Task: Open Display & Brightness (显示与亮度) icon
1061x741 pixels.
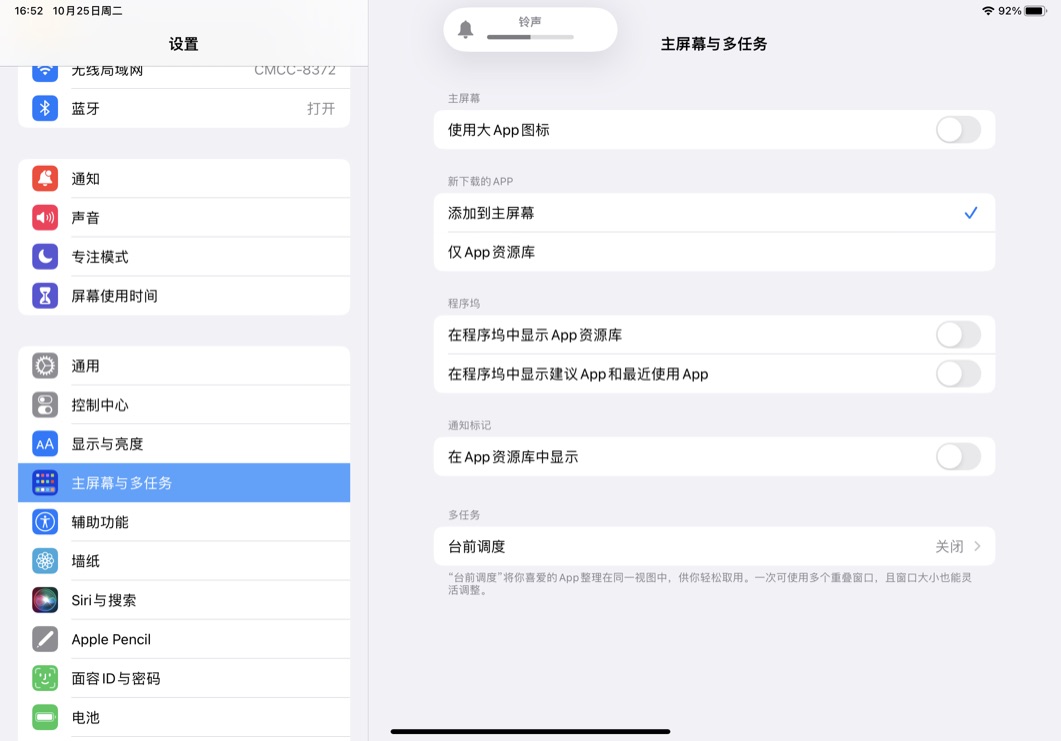Action: (44, 443)
